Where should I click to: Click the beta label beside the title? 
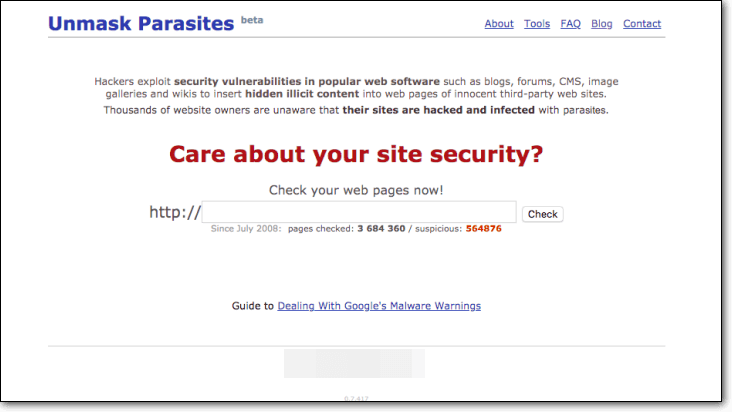(x=252, y=18)
